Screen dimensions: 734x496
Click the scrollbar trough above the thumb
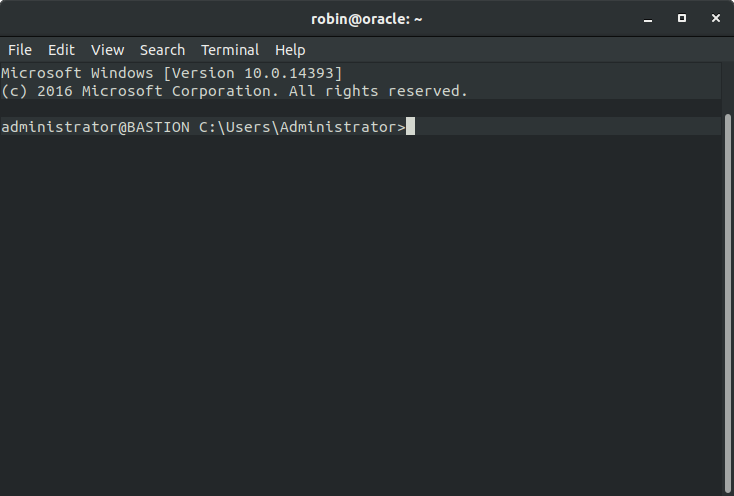click(728, 88)
